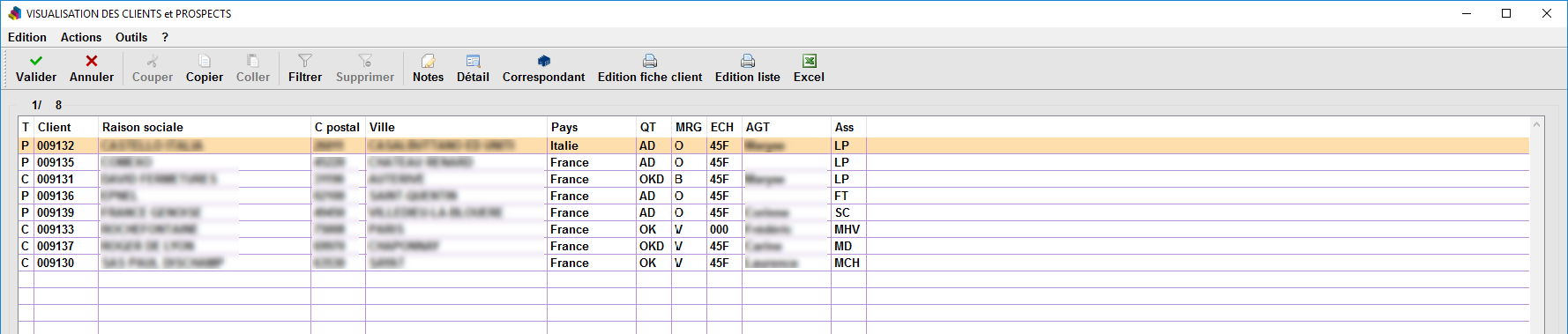Click the Pays column header
Image resolution: width=1568 pixels, height=334 pixels.
[x=592, y=127]
